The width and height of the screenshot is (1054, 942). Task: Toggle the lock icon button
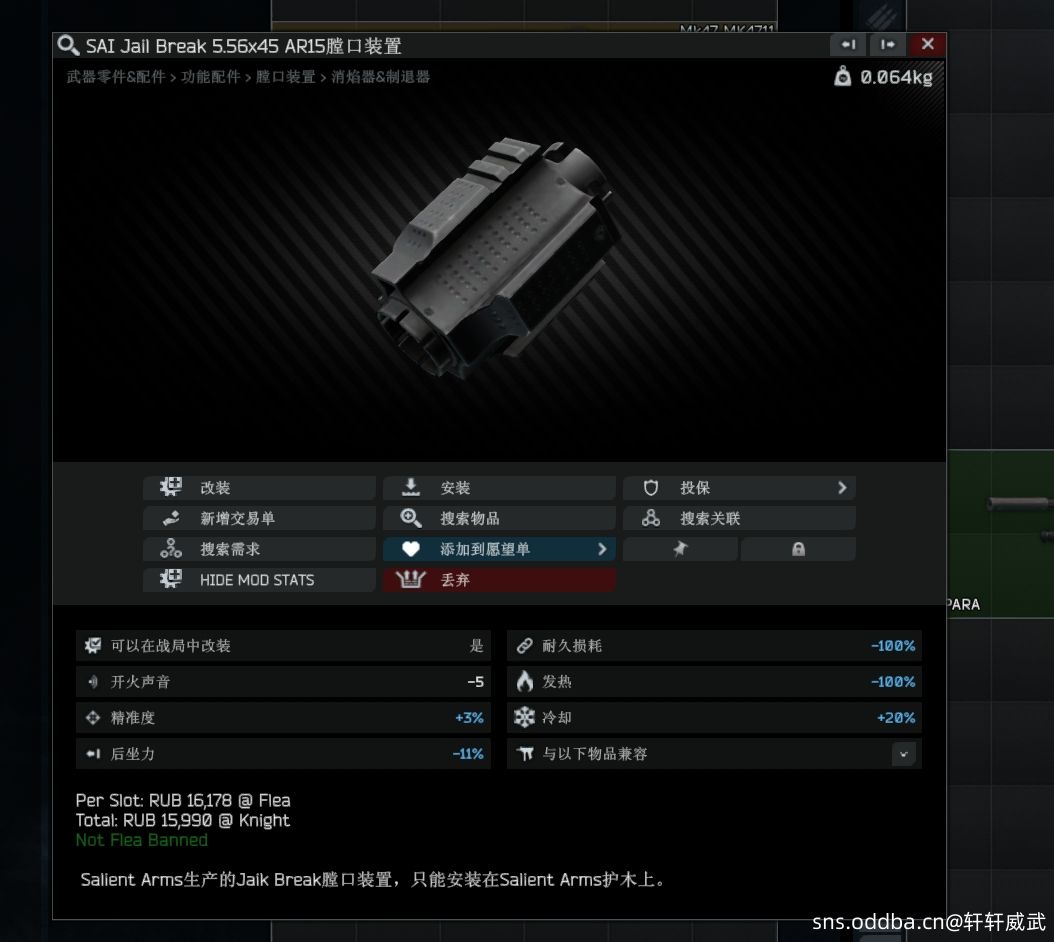[x=798, y=549]
